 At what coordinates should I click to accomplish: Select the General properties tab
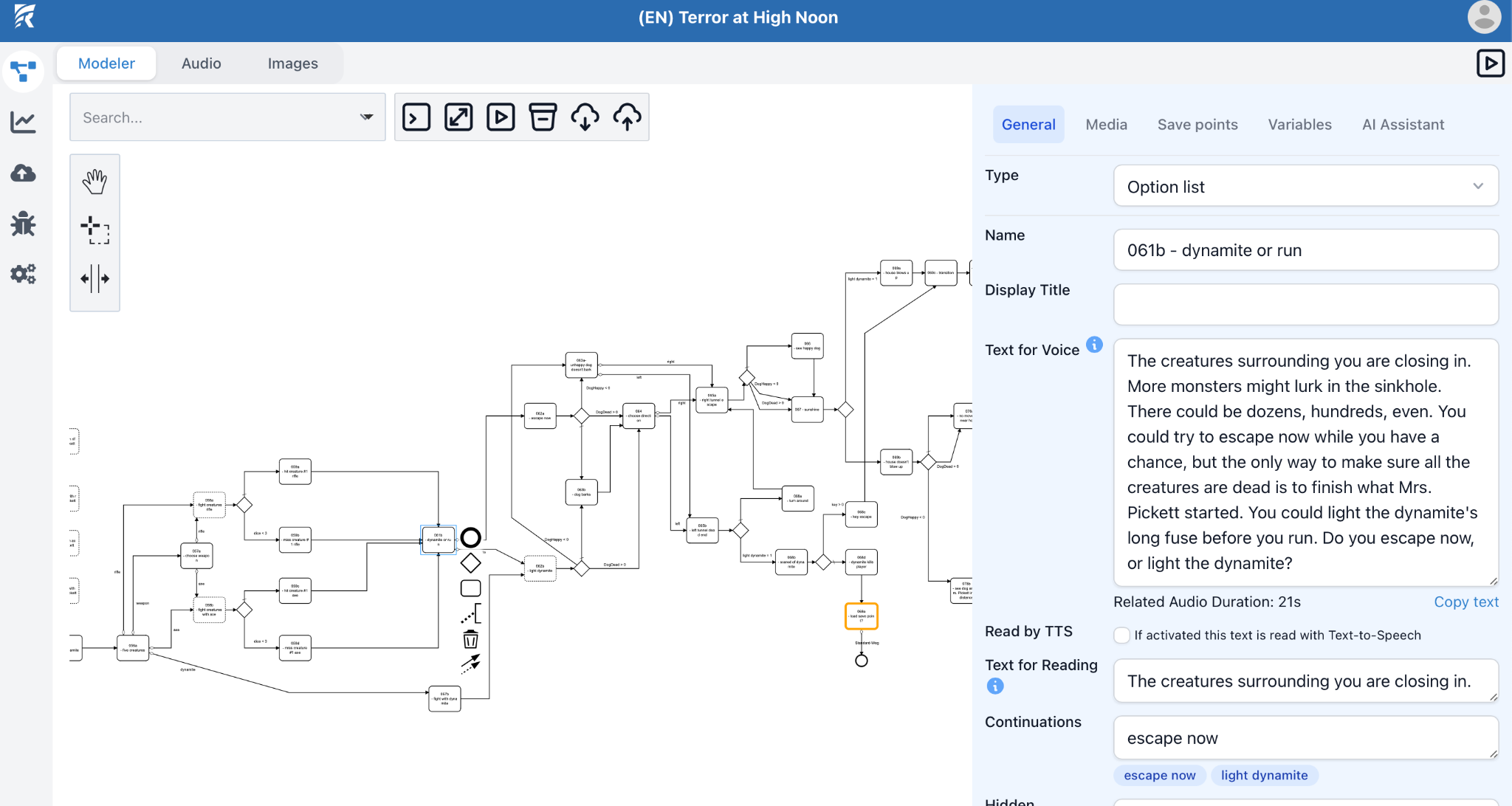click(1028, 125)
